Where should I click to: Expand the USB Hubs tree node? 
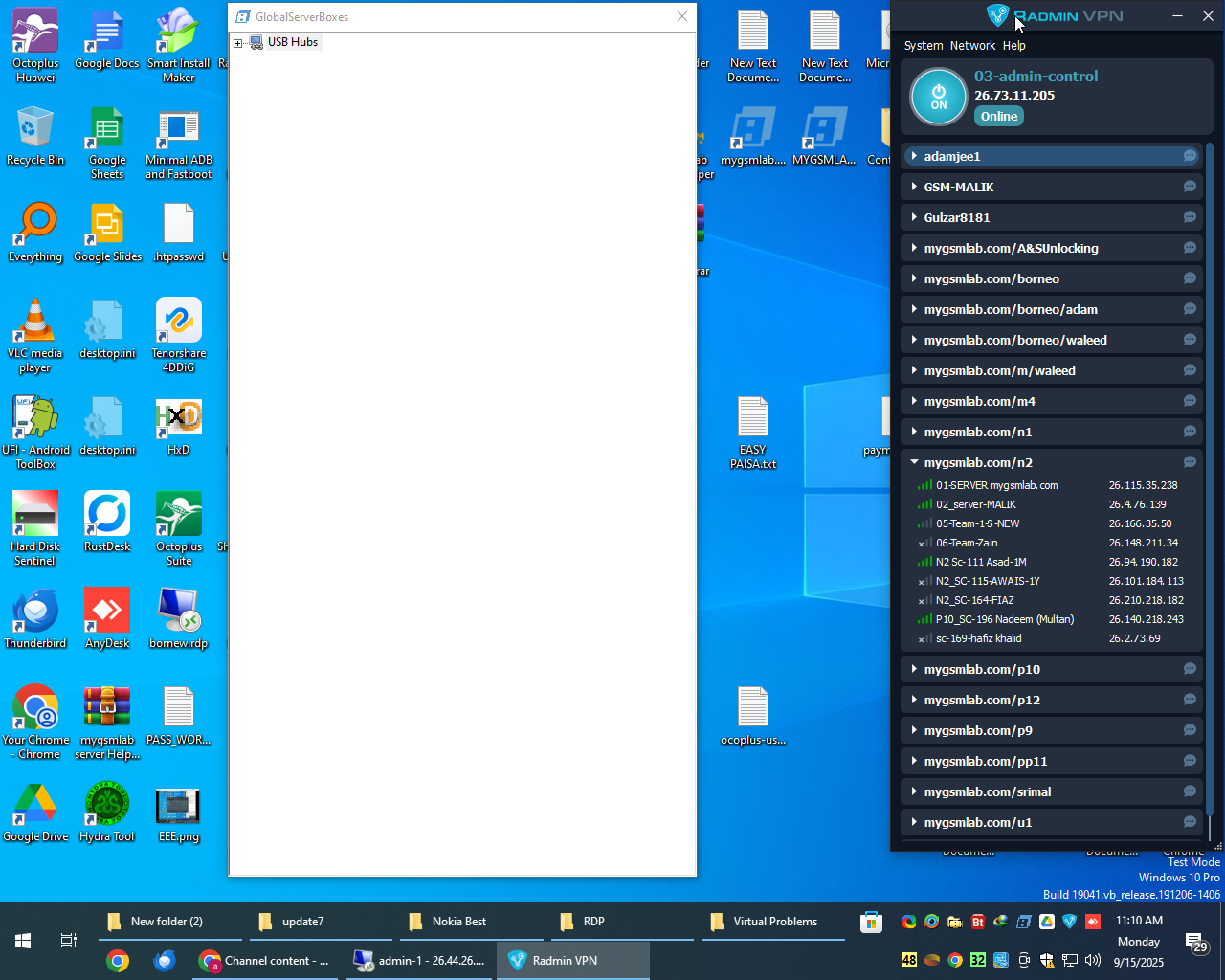click(x=237, y=43)
